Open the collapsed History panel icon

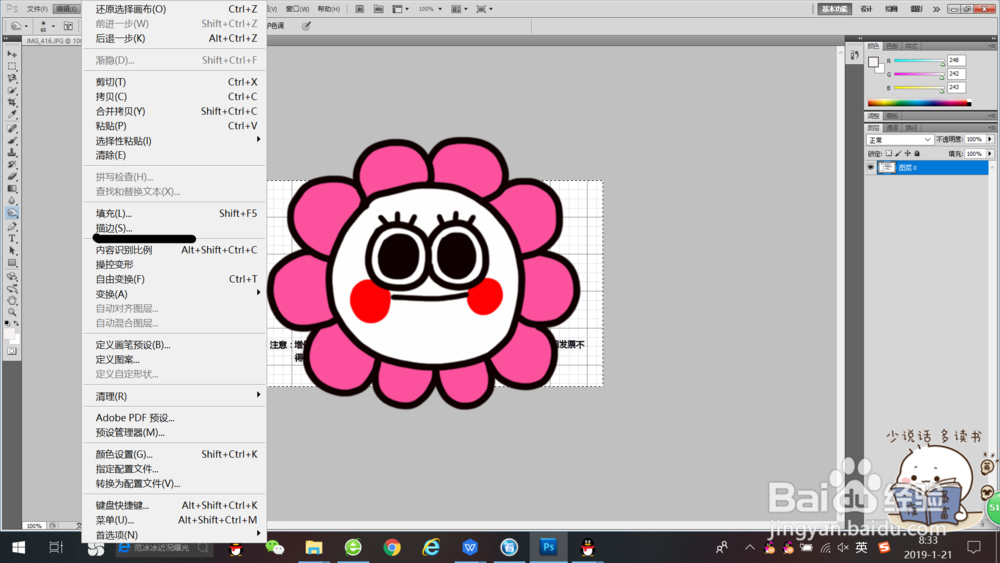point(855,55)
